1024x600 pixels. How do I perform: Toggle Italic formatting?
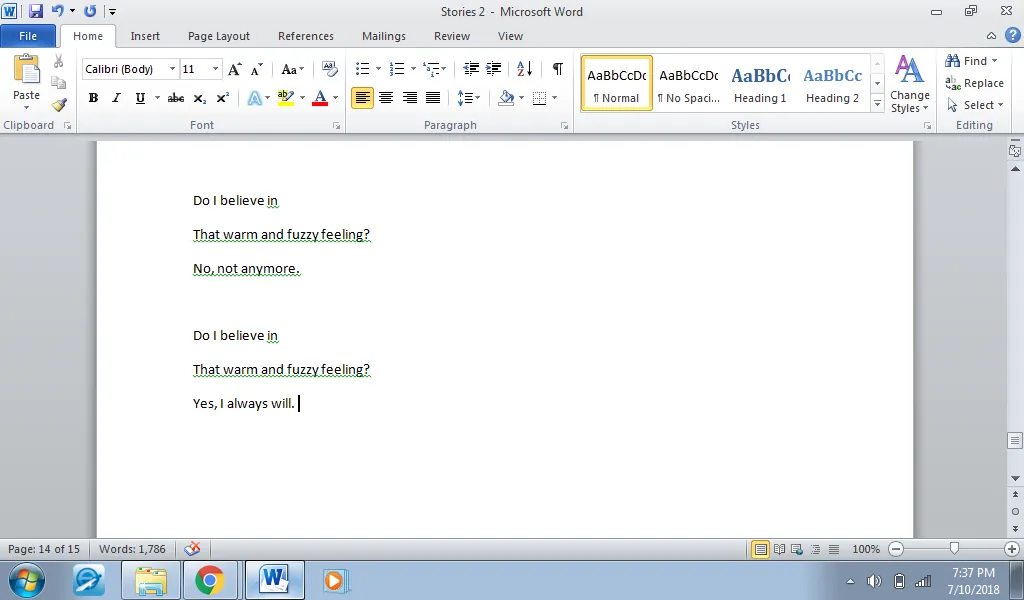click(x=116, y=98)
